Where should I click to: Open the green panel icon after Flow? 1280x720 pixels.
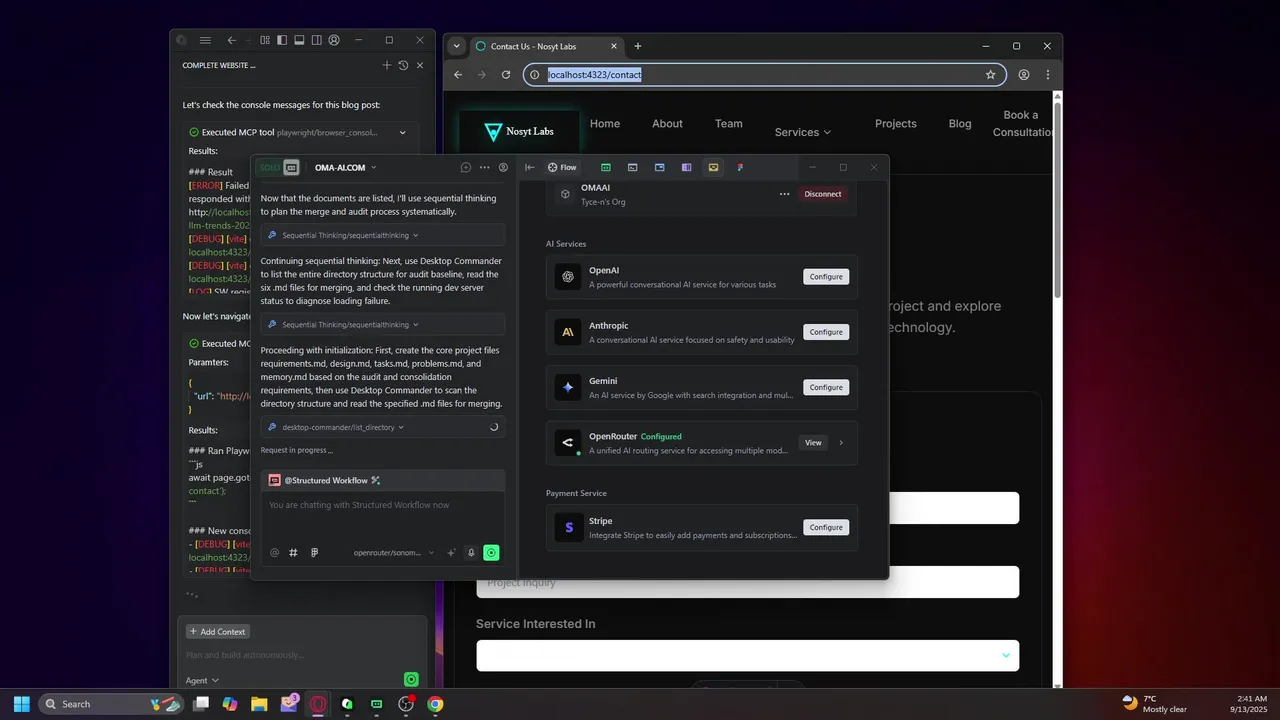point(606,168)
